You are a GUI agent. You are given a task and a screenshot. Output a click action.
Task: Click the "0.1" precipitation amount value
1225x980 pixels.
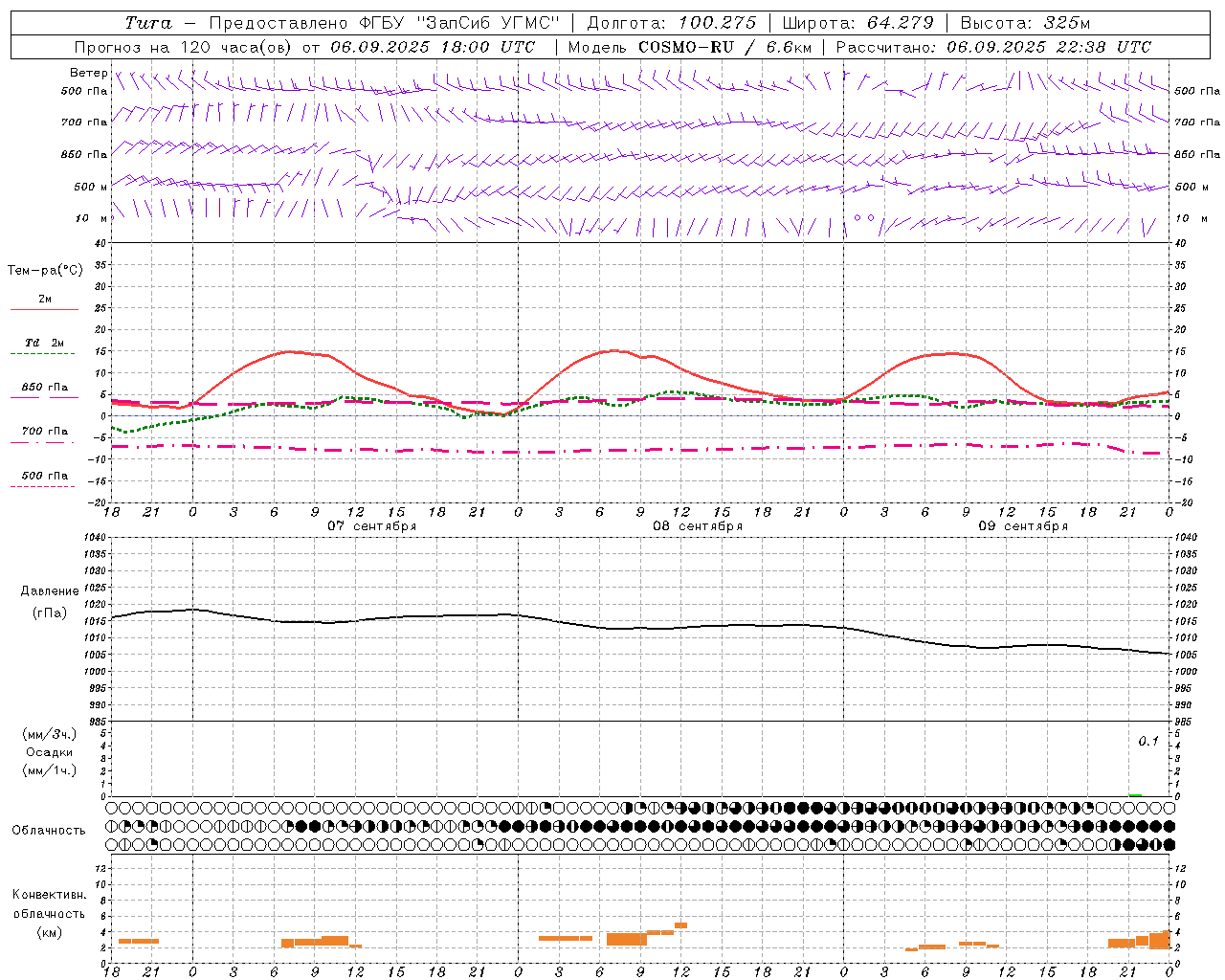pos(1148,741)
